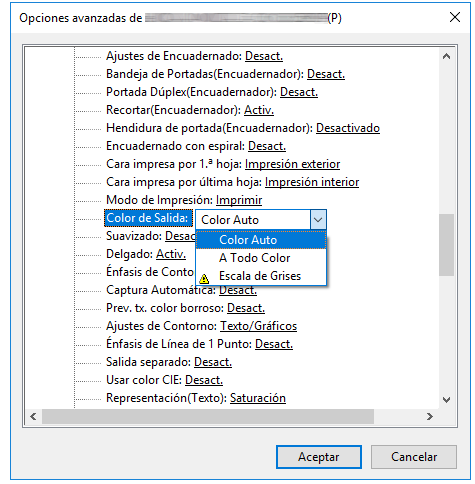Screen dimensions: 475x484
Task: Change Modo de Impresión value Imprimir
Action: 239,200
